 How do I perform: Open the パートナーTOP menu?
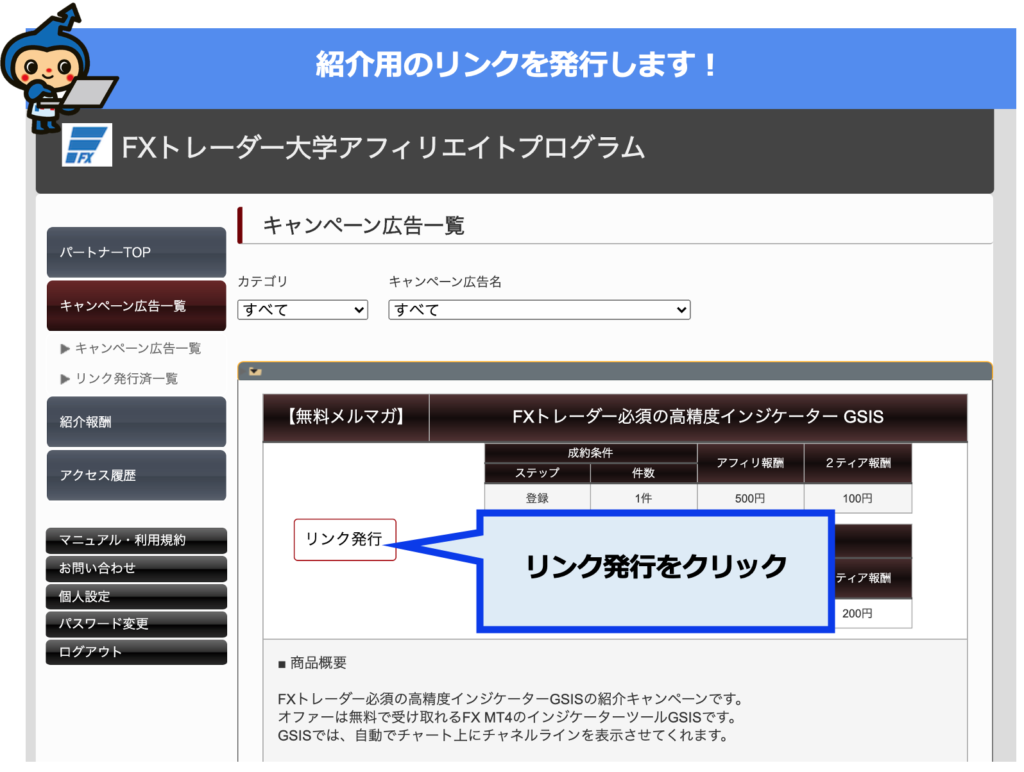tap(136, 252)
